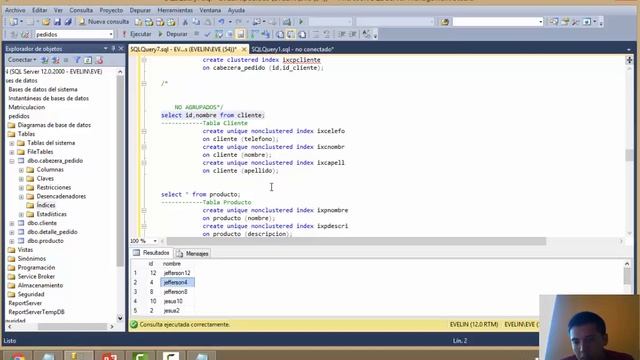Open the empty search combo box dropdown
640x360 pixels.
(541, 22)
